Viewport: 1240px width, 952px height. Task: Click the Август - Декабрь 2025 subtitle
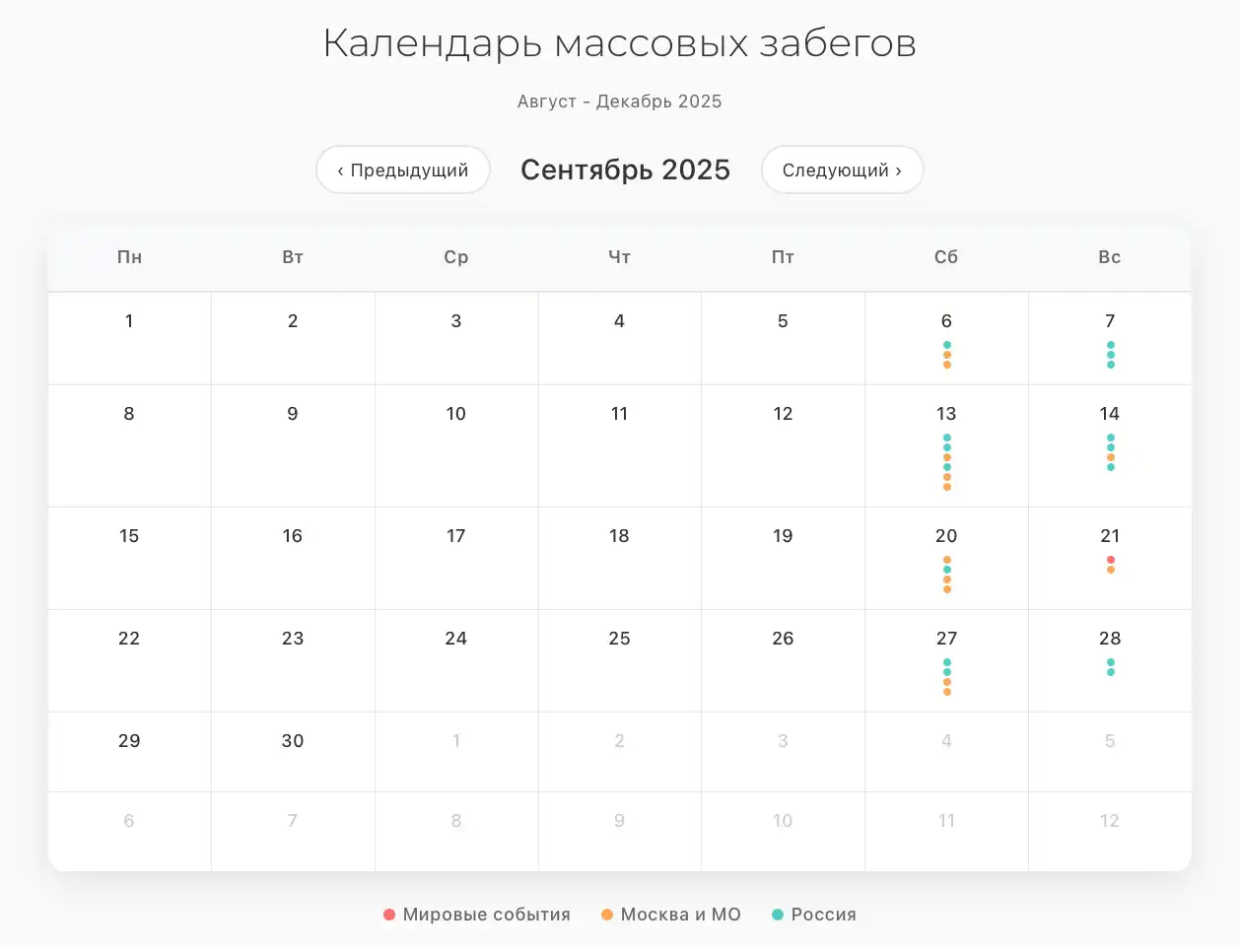(x=620, y=102)
